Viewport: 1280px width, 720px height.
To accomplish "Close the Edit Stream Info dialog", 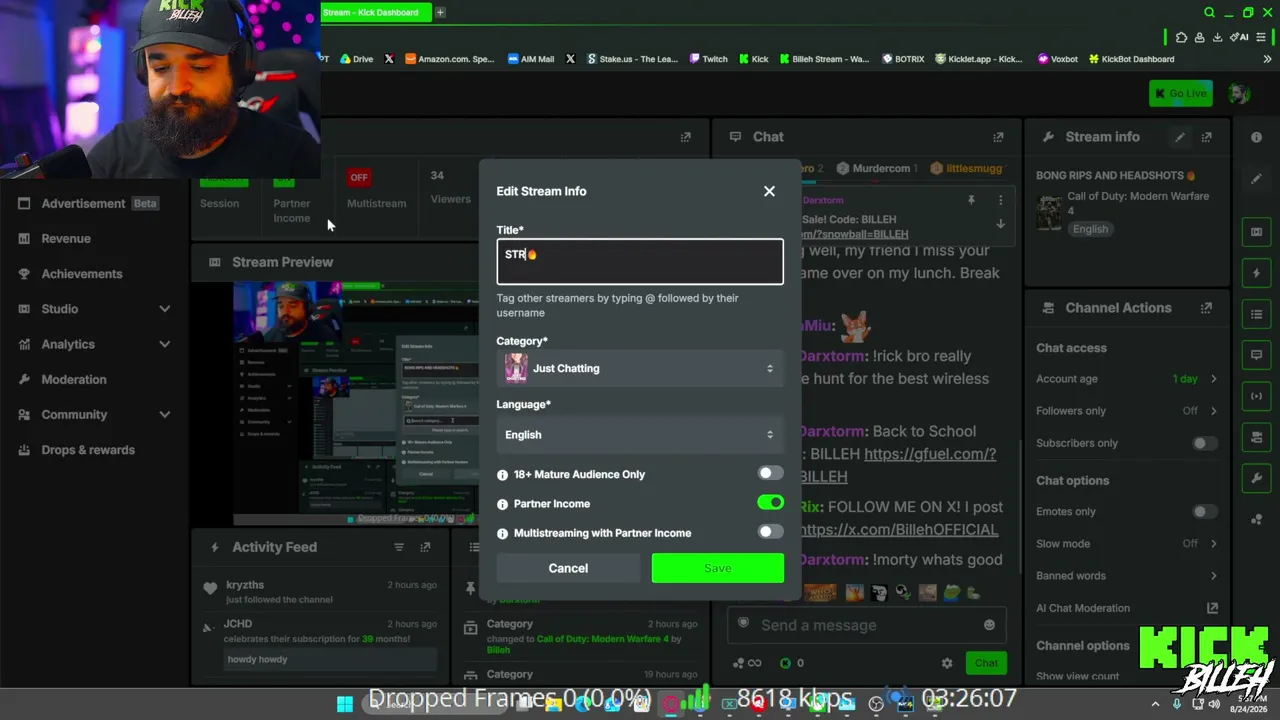I will pyautogui.click(x=769, y=191).
